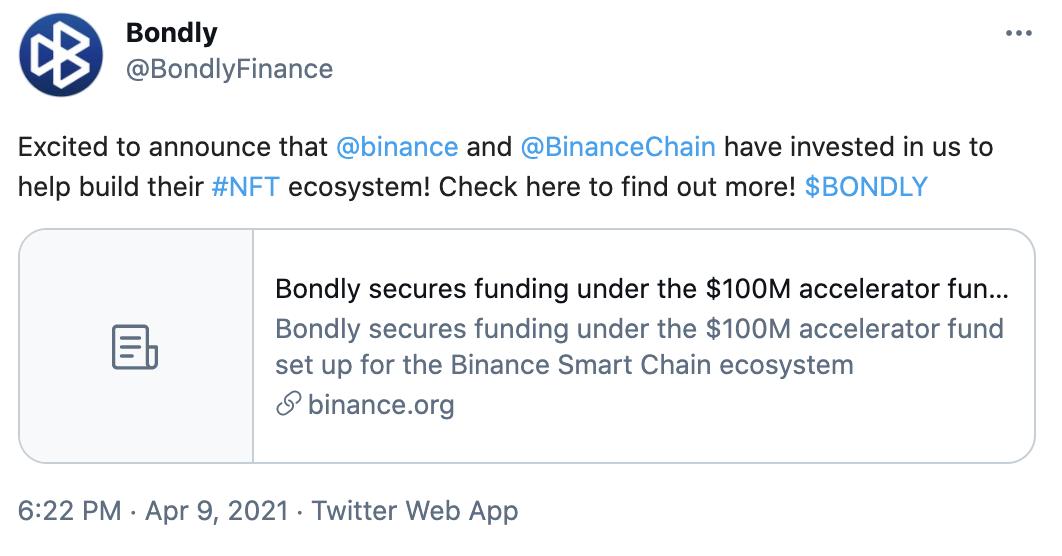The width and height of the screenshot is (1062, 556).
Task: Open the #NFT hashtag
Action: pyautogui.click(x=245, y=186)
